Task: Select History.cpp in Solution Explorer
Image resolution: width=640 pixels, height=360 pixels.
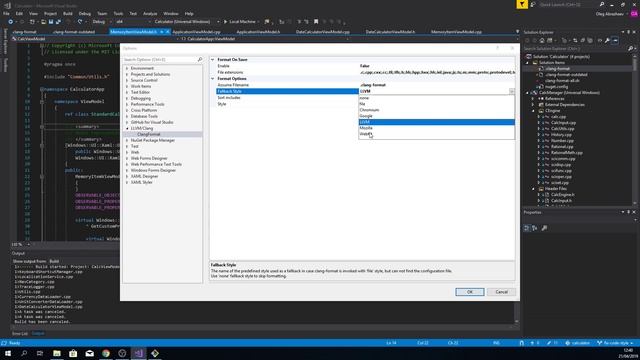Action: coord(561,135)
